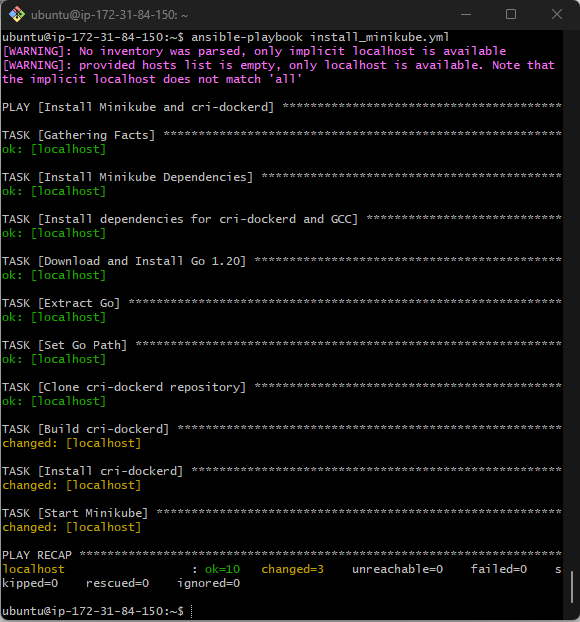Click changed: [localhost] under Install cri-dockerd

tap(71, 486)
